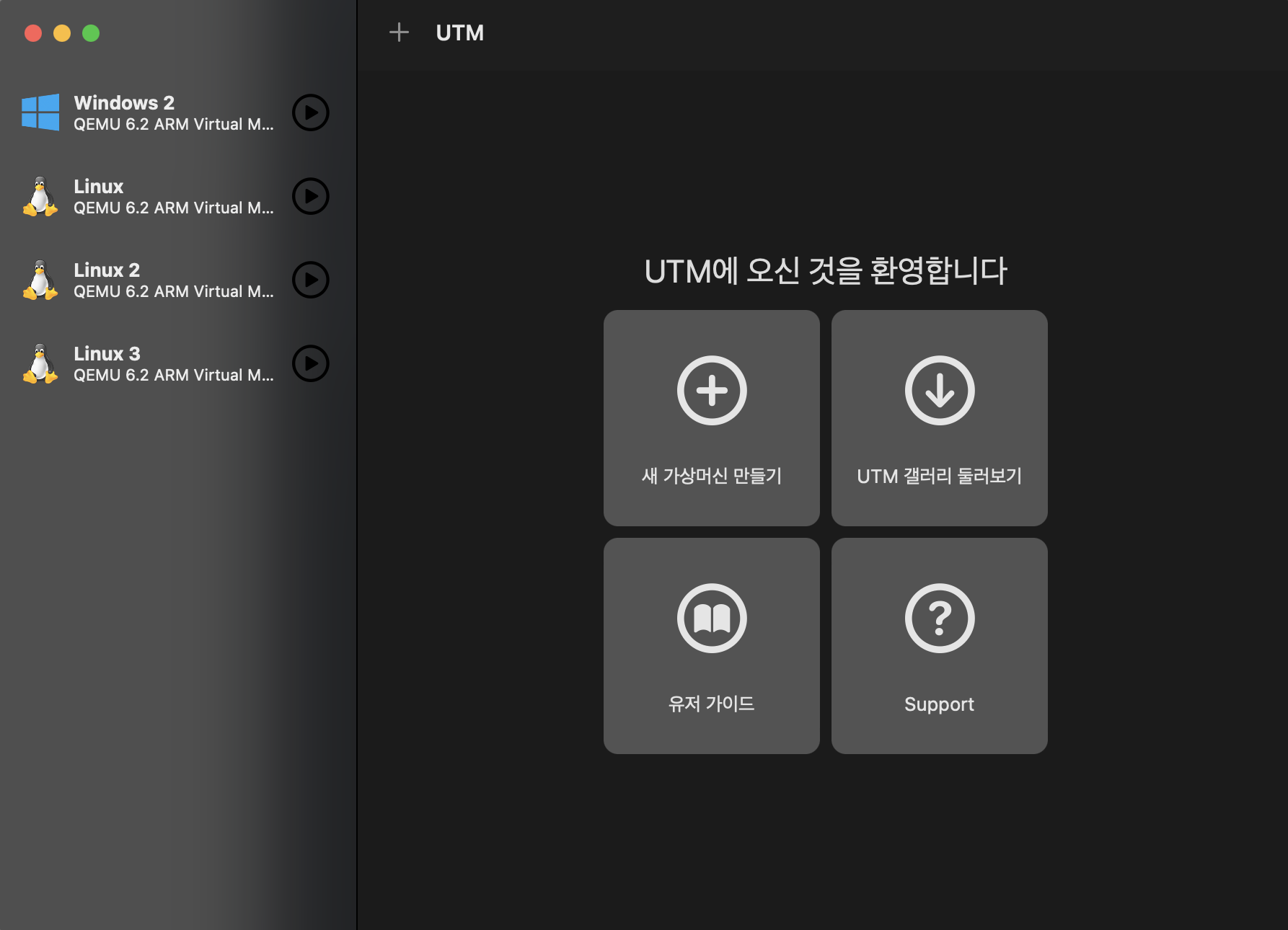Select the Linux 3 name in sidebar
This screenshot has height=930, width=1288.
107,353
